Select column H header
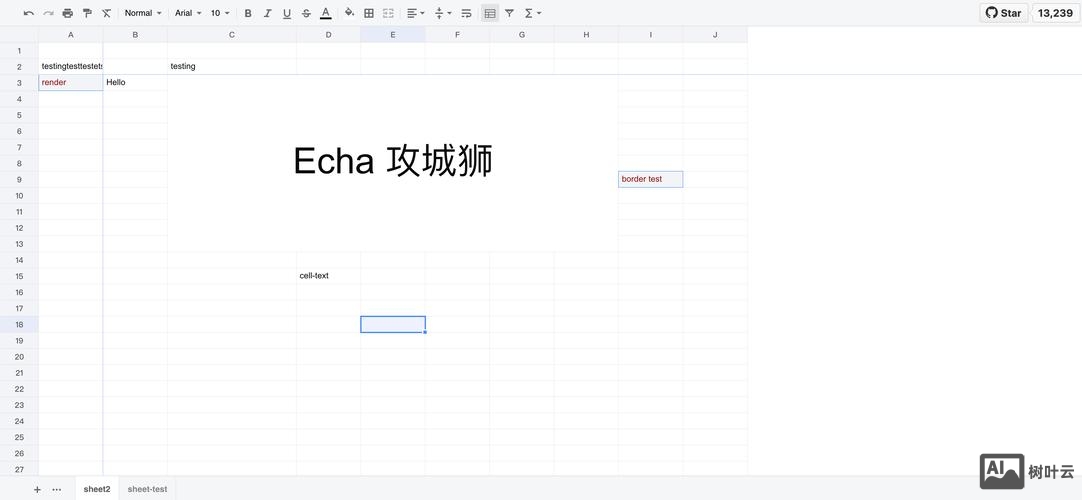This screenshot has width=1082, height=500. [586, 34]
